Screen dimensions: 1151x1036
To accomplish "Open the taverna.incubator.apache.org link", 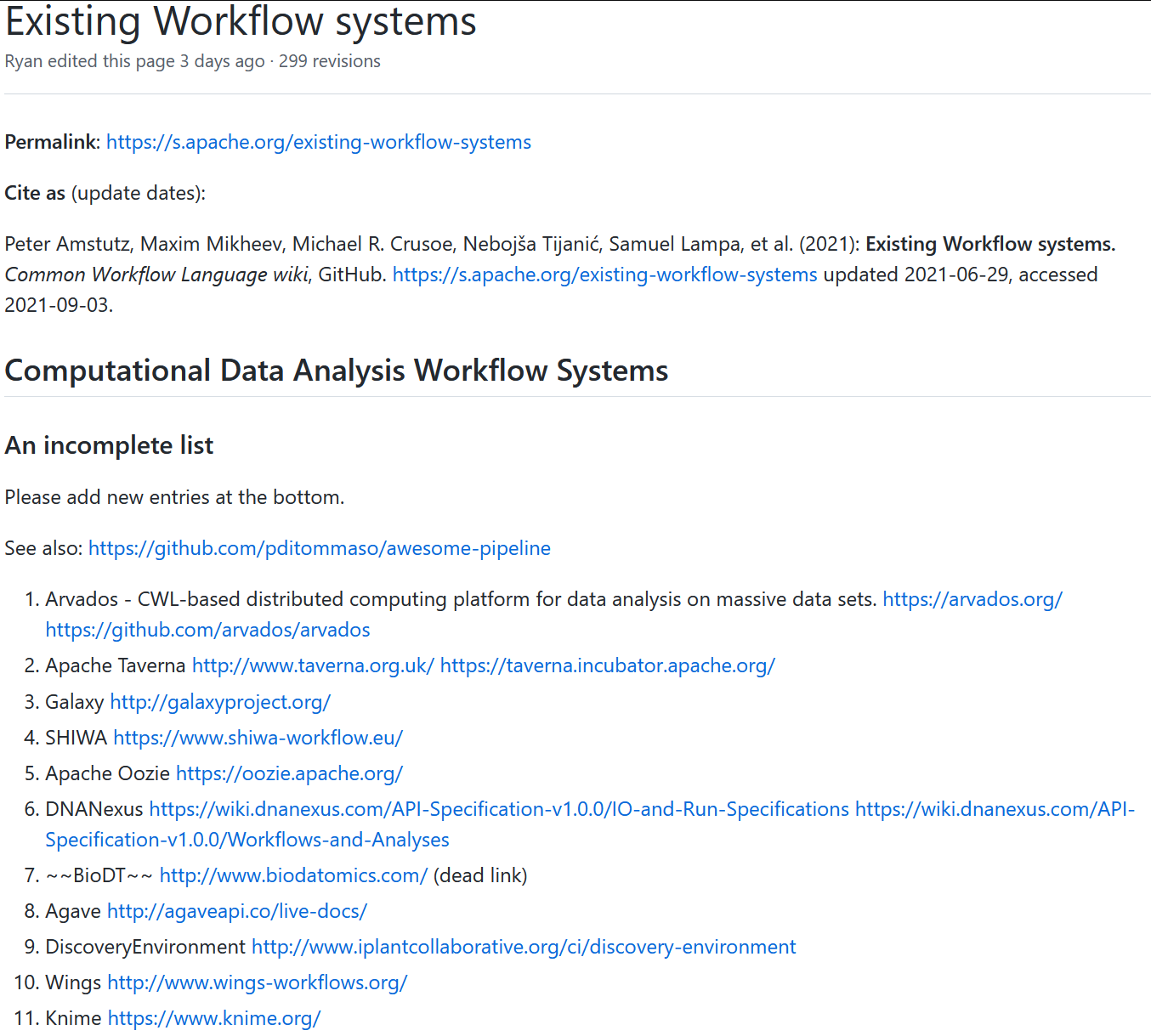I will click(607, 665).
